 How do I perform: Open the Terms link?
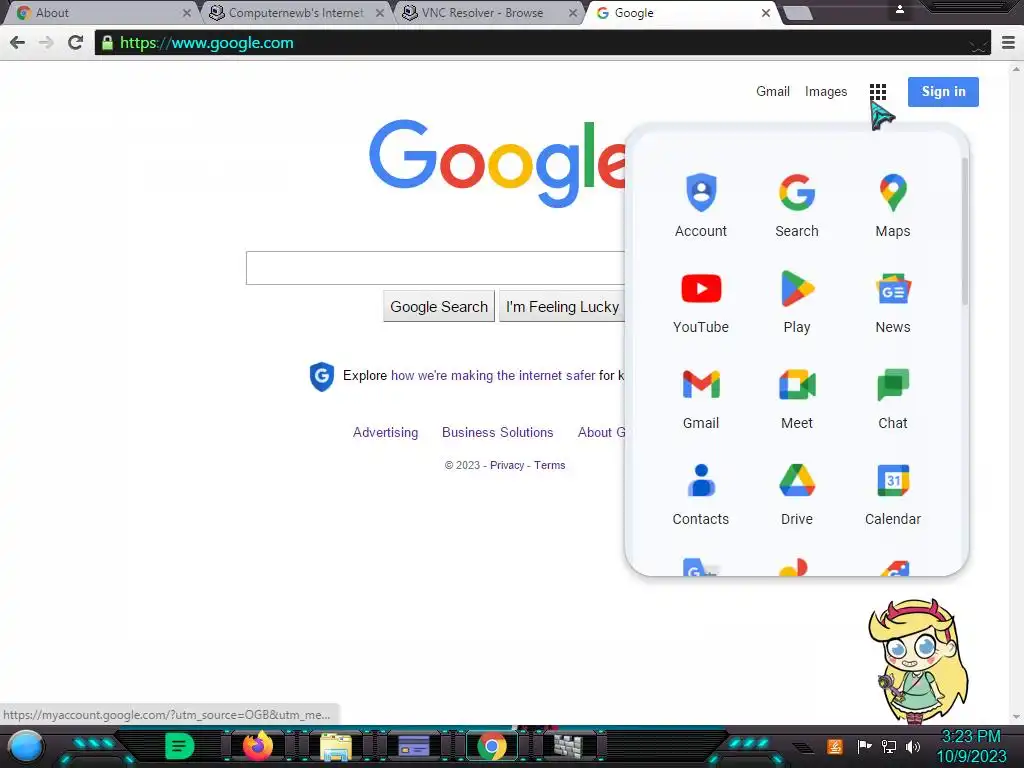[x=549, y=465]
